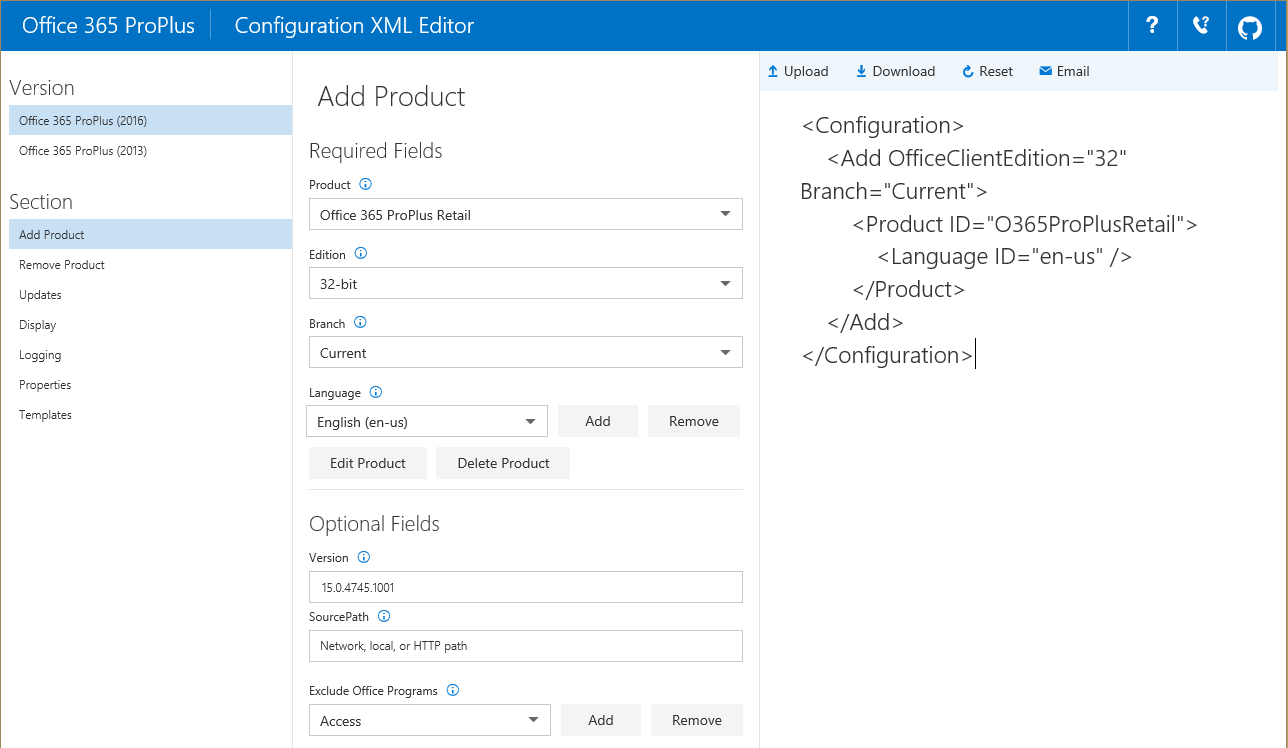1288x748 pixels.
Task: Open the Edition 32-bit dropdown
Action: click(x=525, y=284)
